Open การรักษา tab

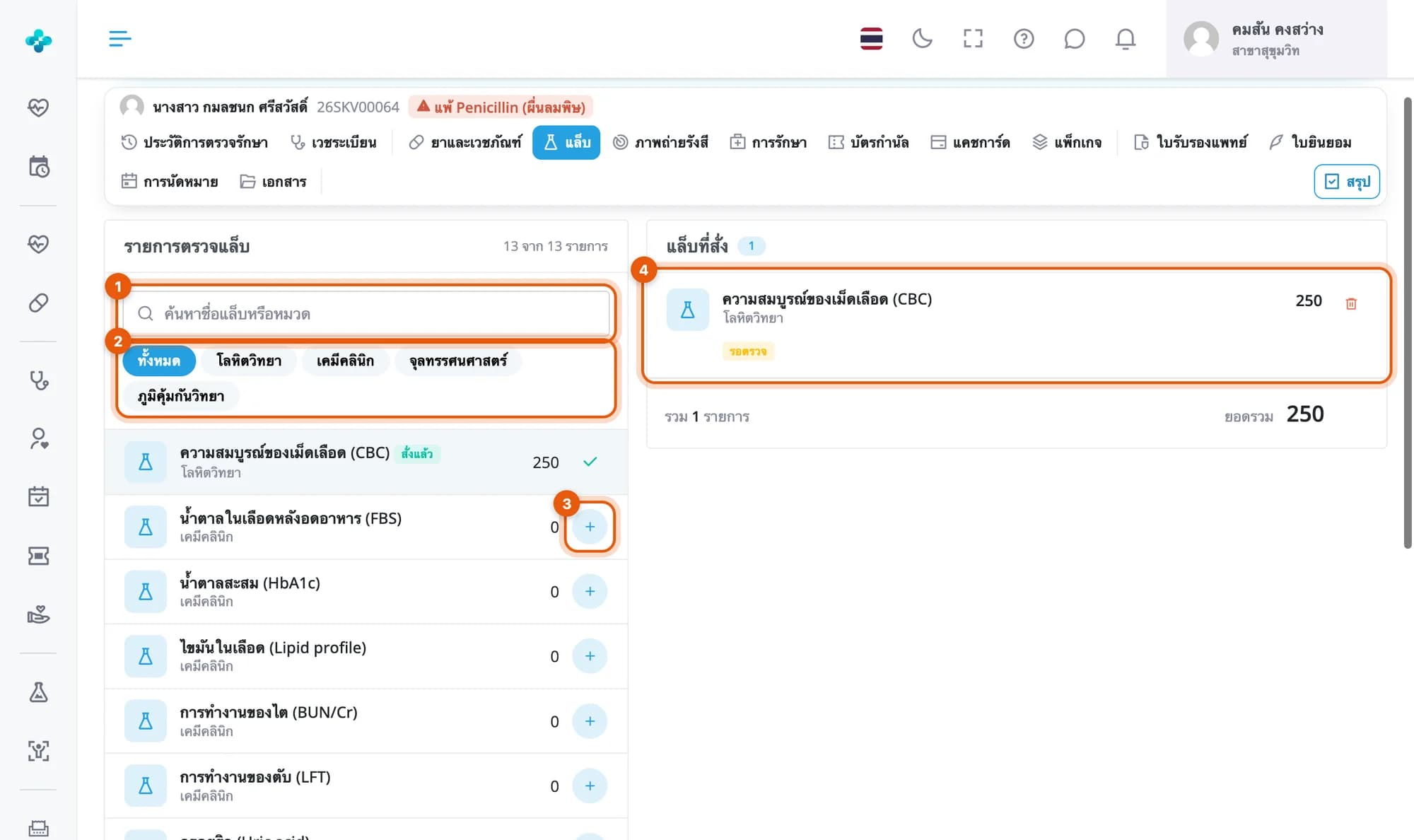(x=769, y=142)
